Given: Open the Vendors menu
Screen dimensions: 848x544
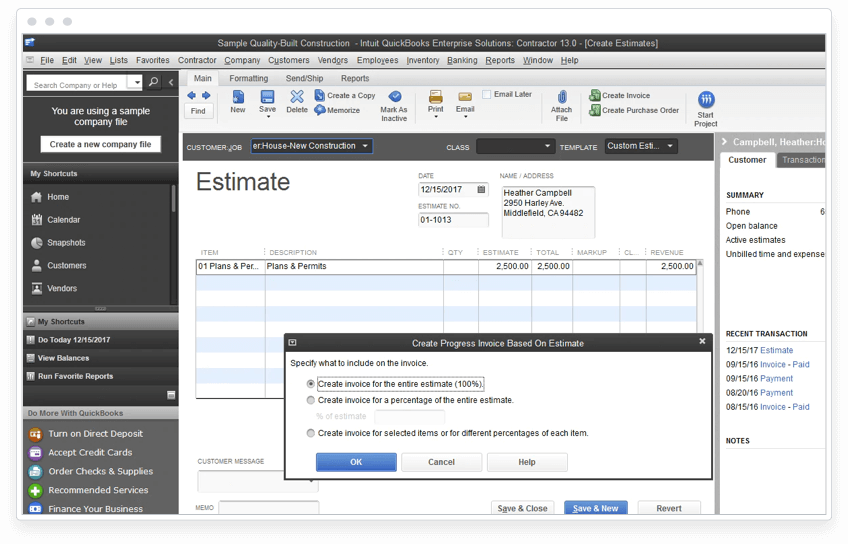Looking at the screenshot, I should point(332,60).
